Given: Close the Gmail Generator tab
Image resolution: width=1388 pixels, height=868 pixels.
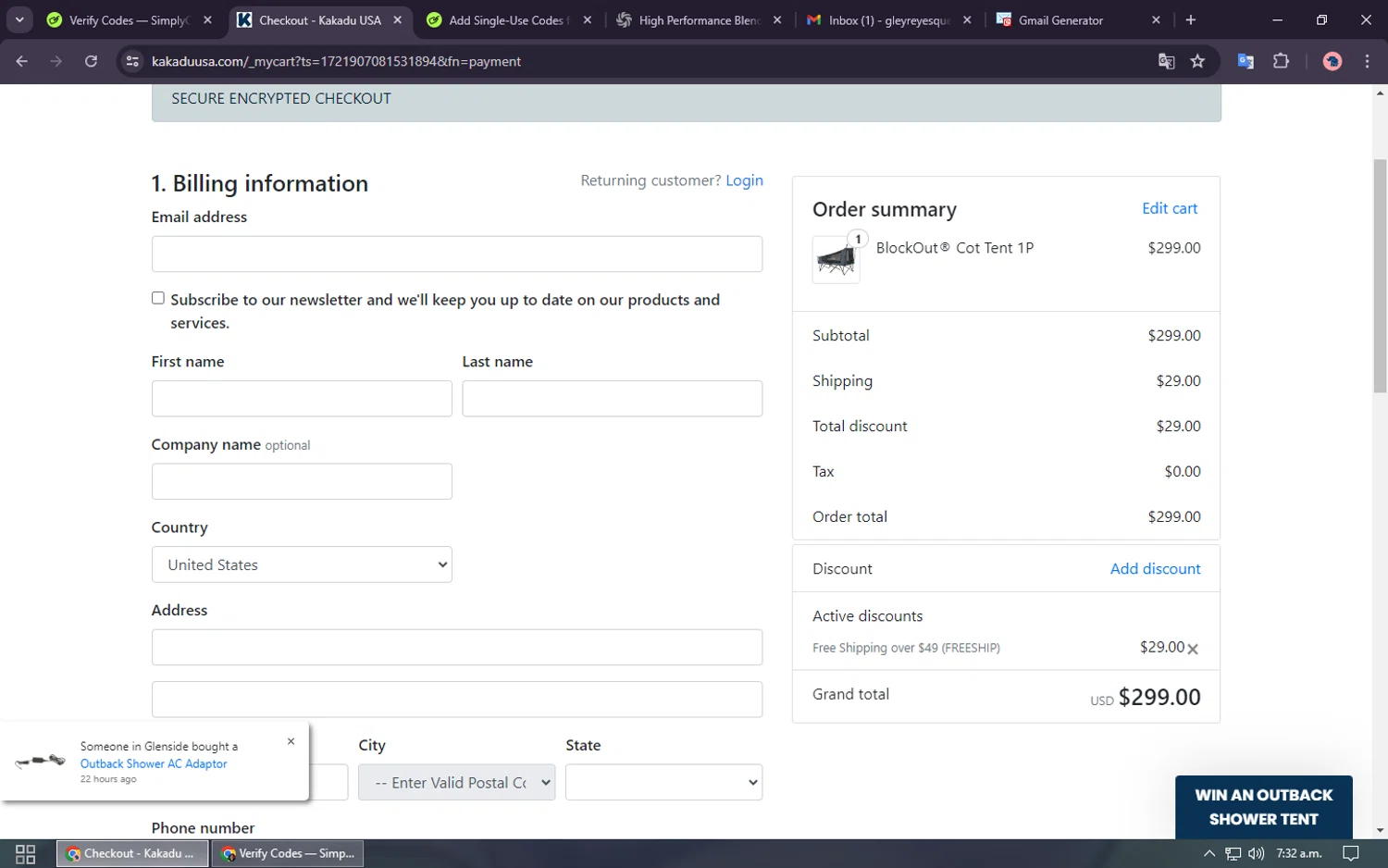Looking at the screenshot, I should 1156,19.
